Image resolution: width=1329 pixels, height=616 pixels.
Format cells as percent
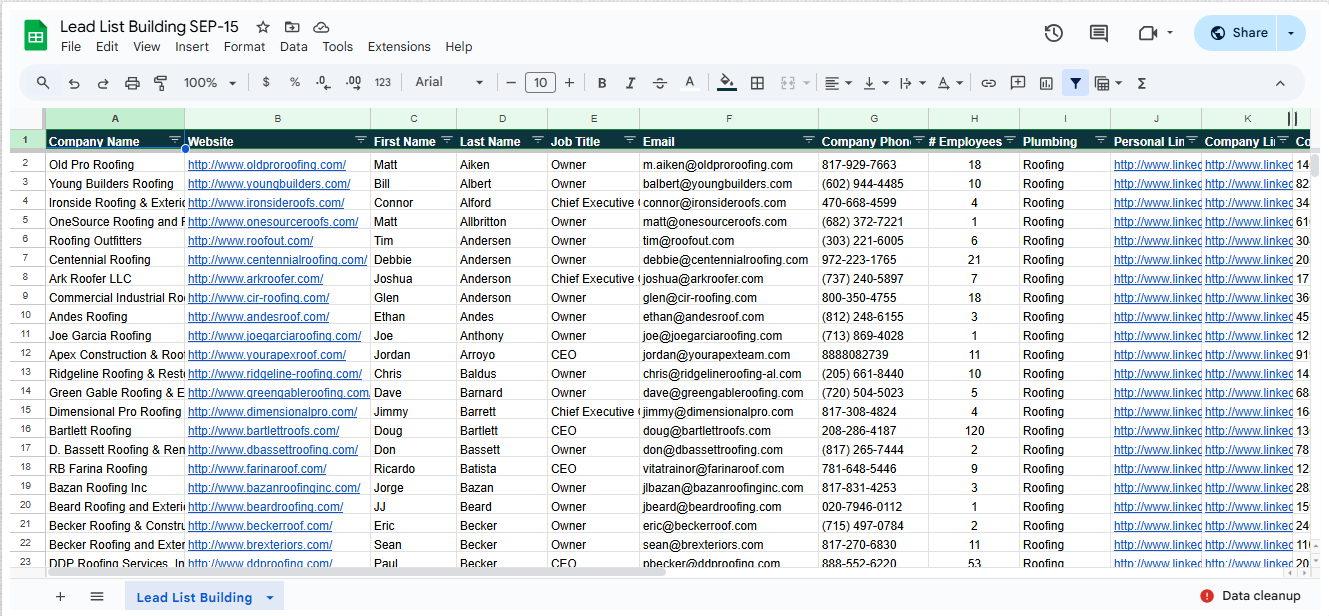point(295,83)
